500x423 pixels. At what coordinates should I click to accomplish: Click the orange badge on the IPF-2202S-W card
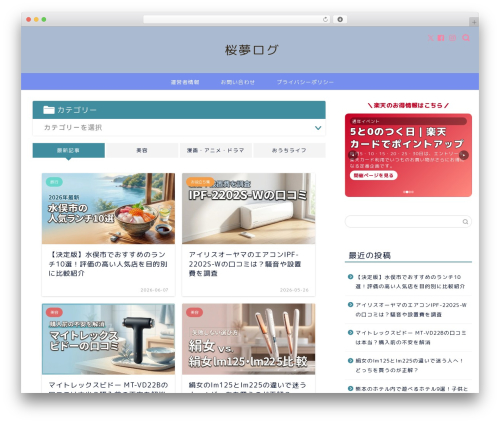200,182
